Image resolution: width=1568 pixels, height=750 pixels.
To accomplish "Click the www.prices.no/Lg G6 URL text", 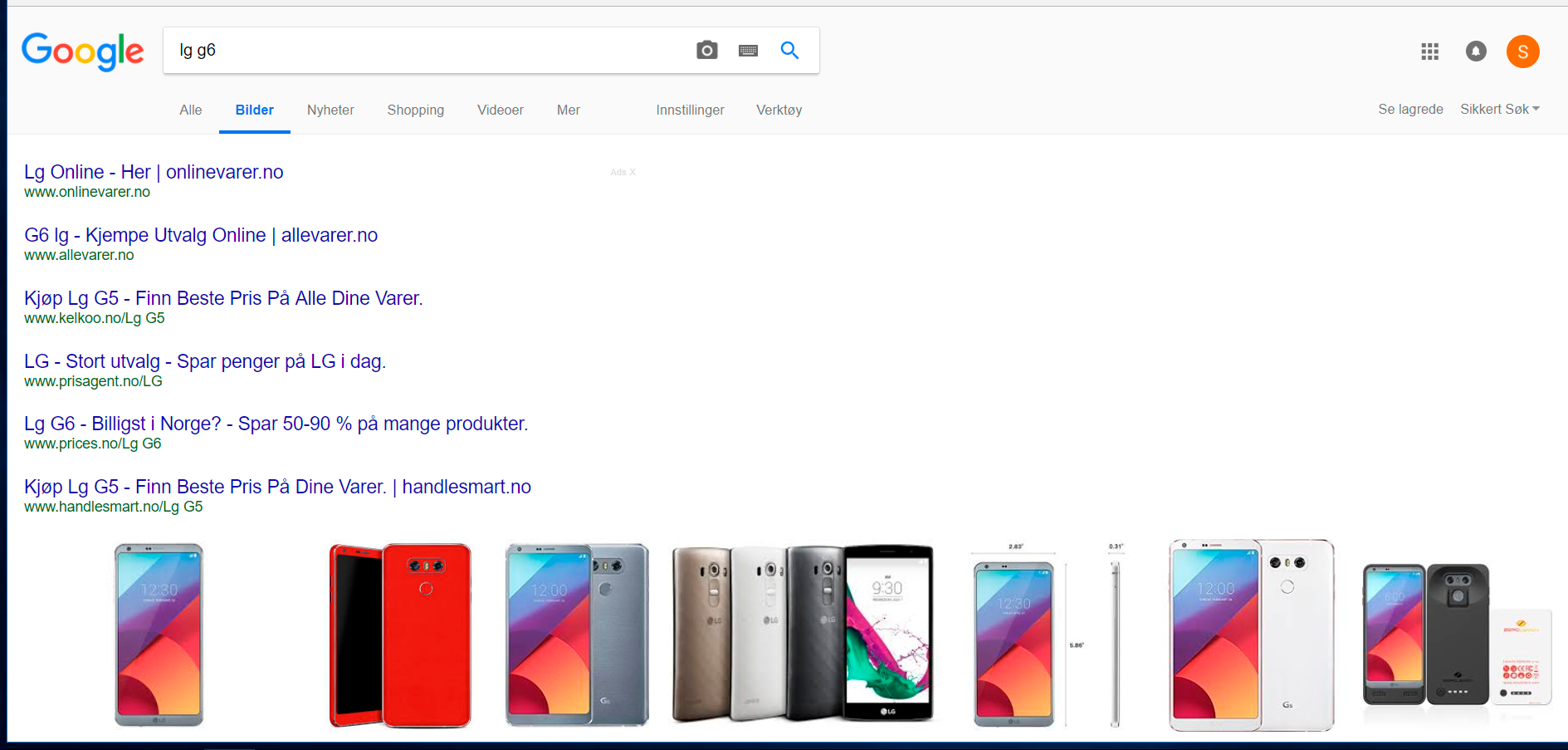I will tap(93, 444).
